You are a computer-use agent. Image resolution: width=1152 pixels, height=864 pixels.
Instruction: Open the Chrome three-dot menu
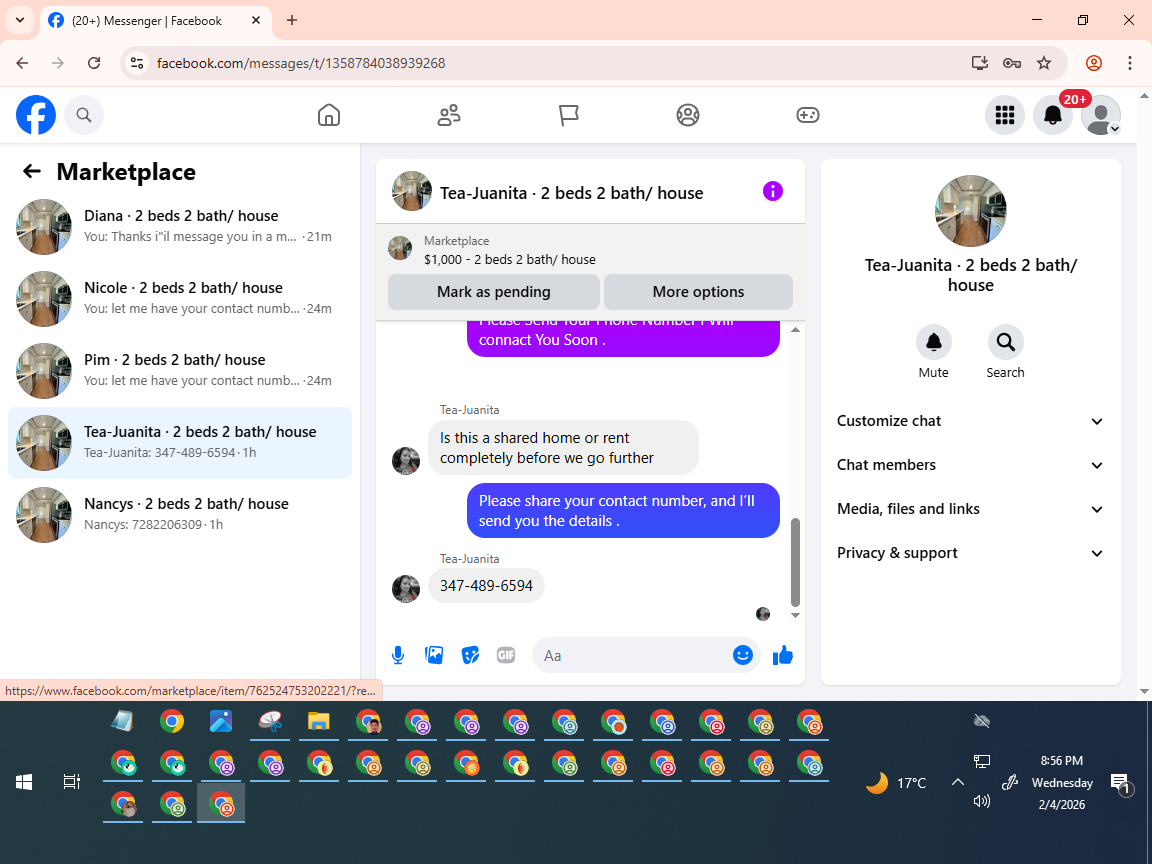(1130, 63)
